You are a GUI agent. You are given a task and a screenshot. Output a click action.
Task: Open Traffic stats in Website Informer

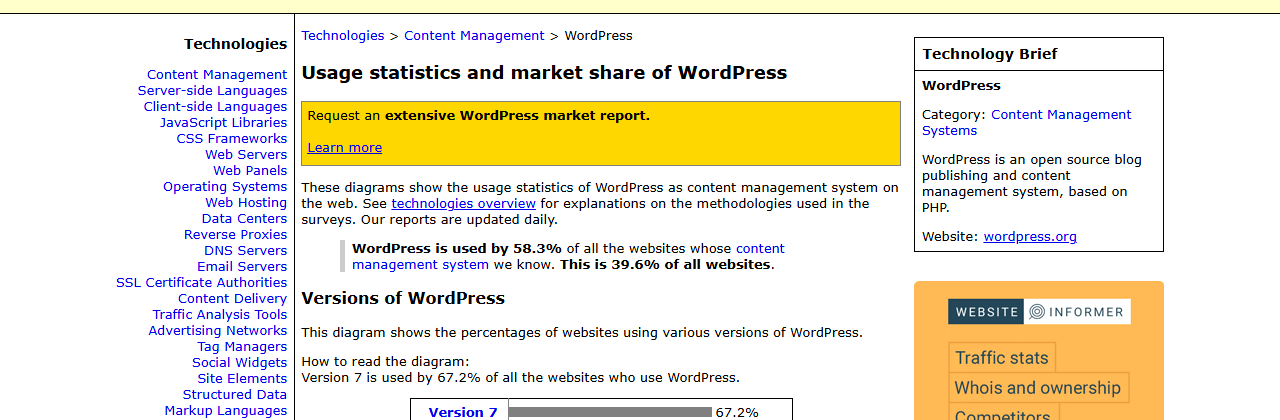click(x=1002, y=358)
